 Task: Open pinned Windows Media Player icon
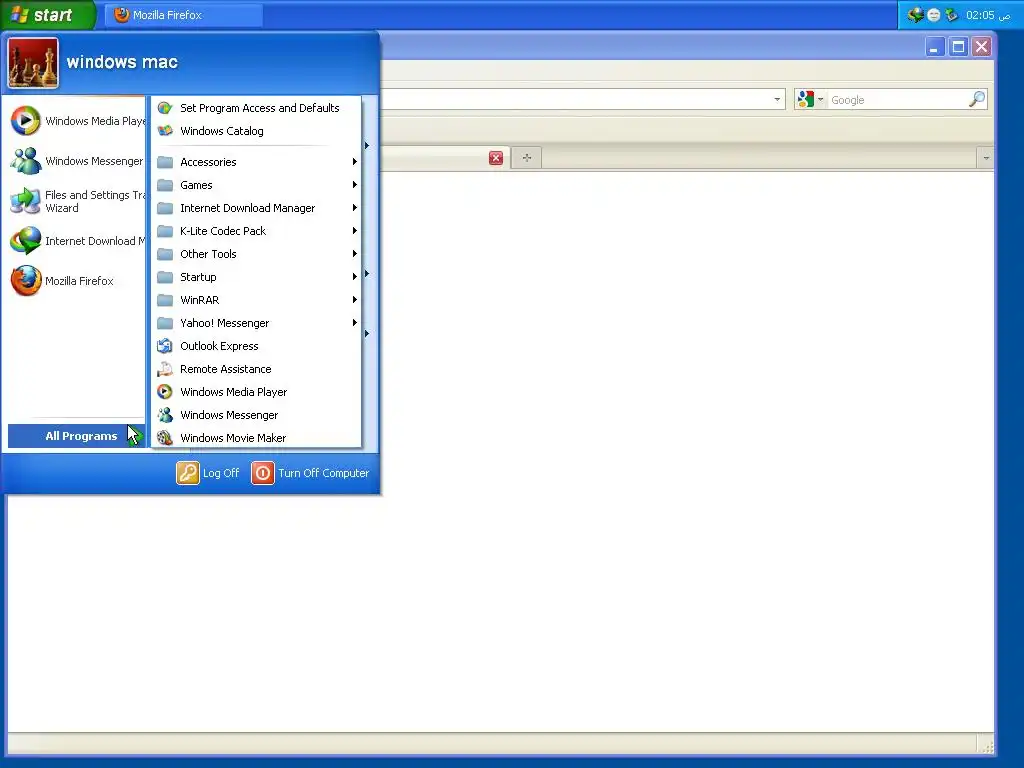point(25,121)
